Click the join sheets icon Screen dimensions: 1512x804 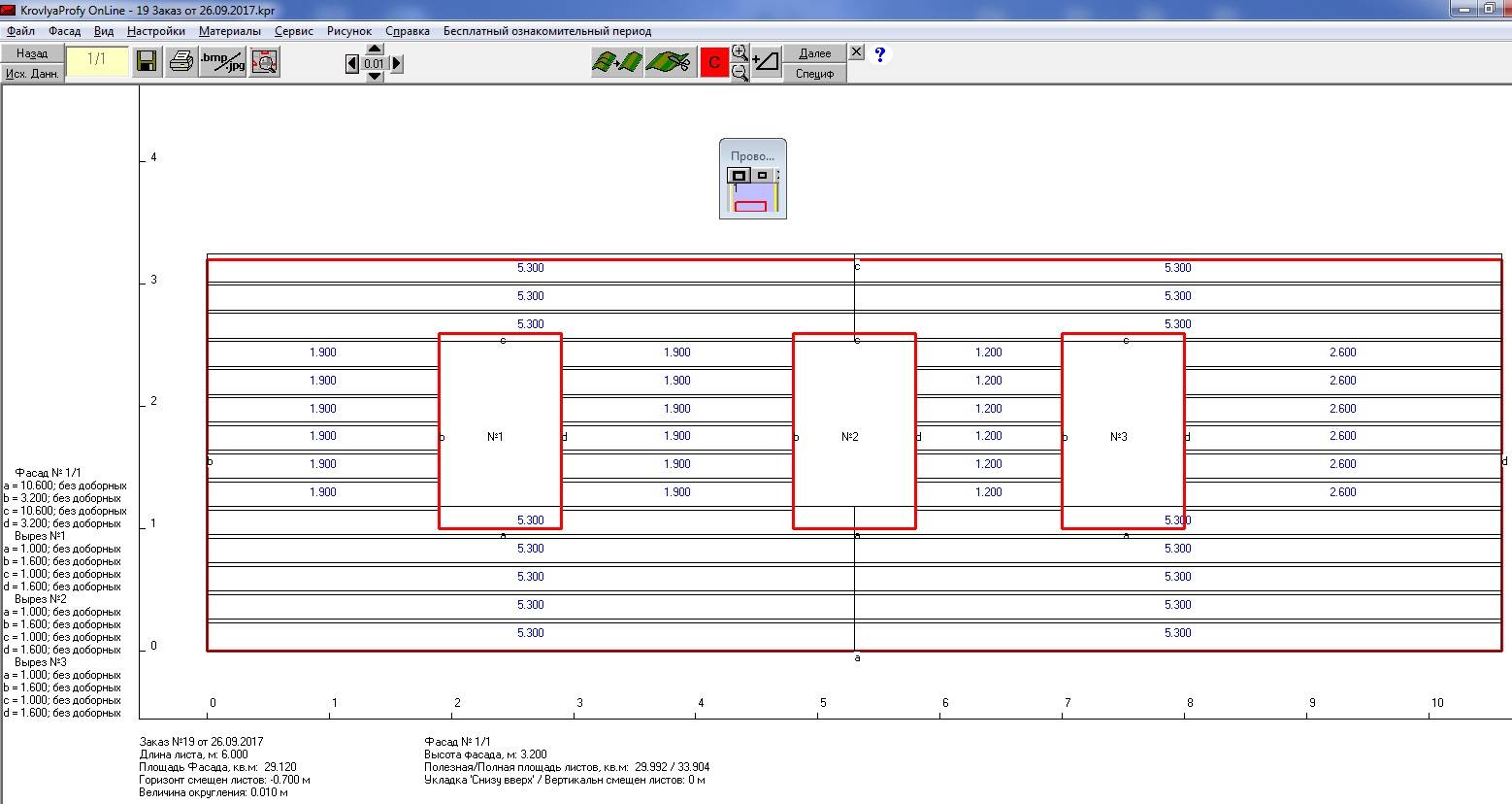click(x=617, y=63)
